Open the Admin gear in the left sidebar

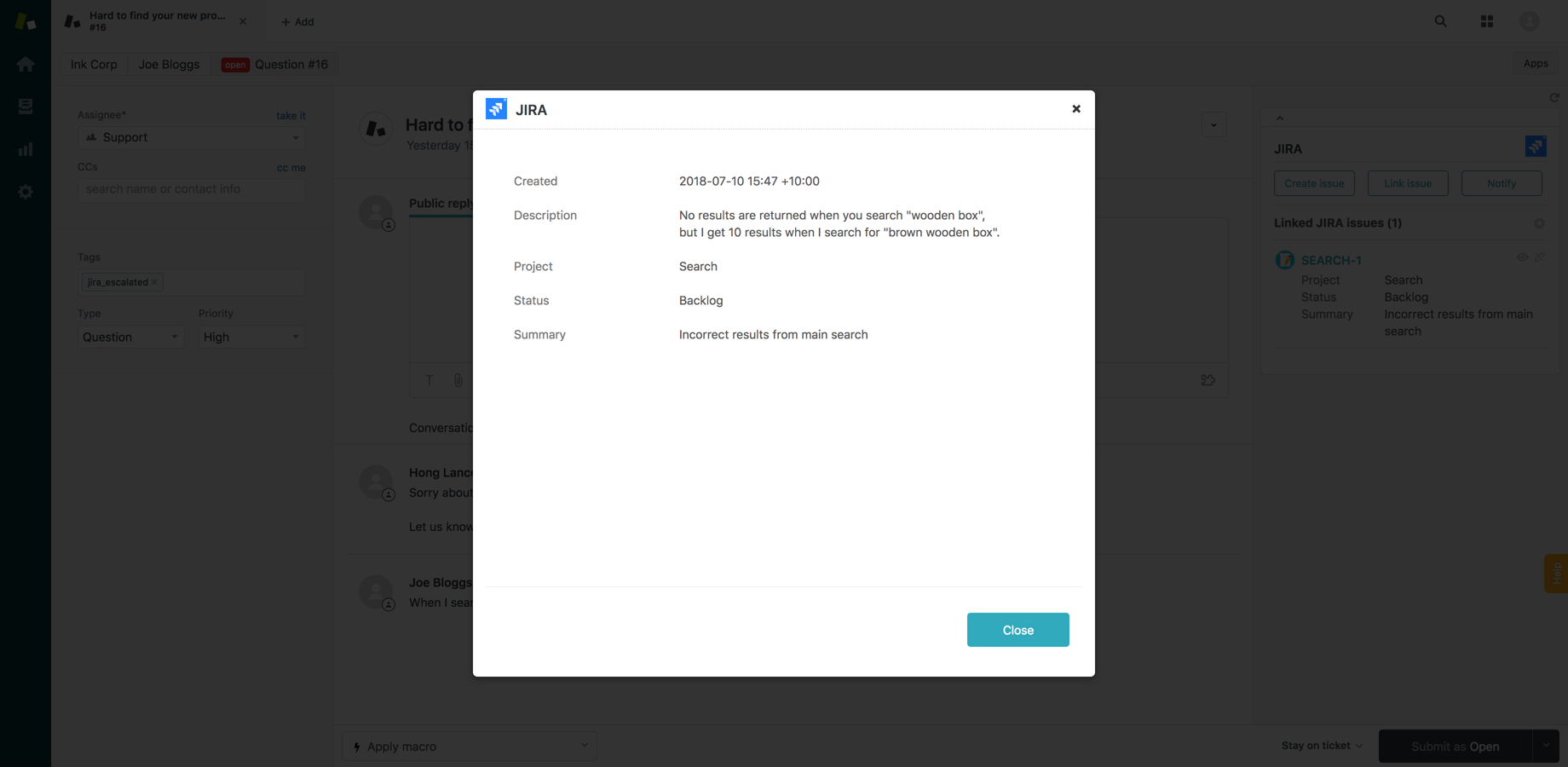pos(26,191)
